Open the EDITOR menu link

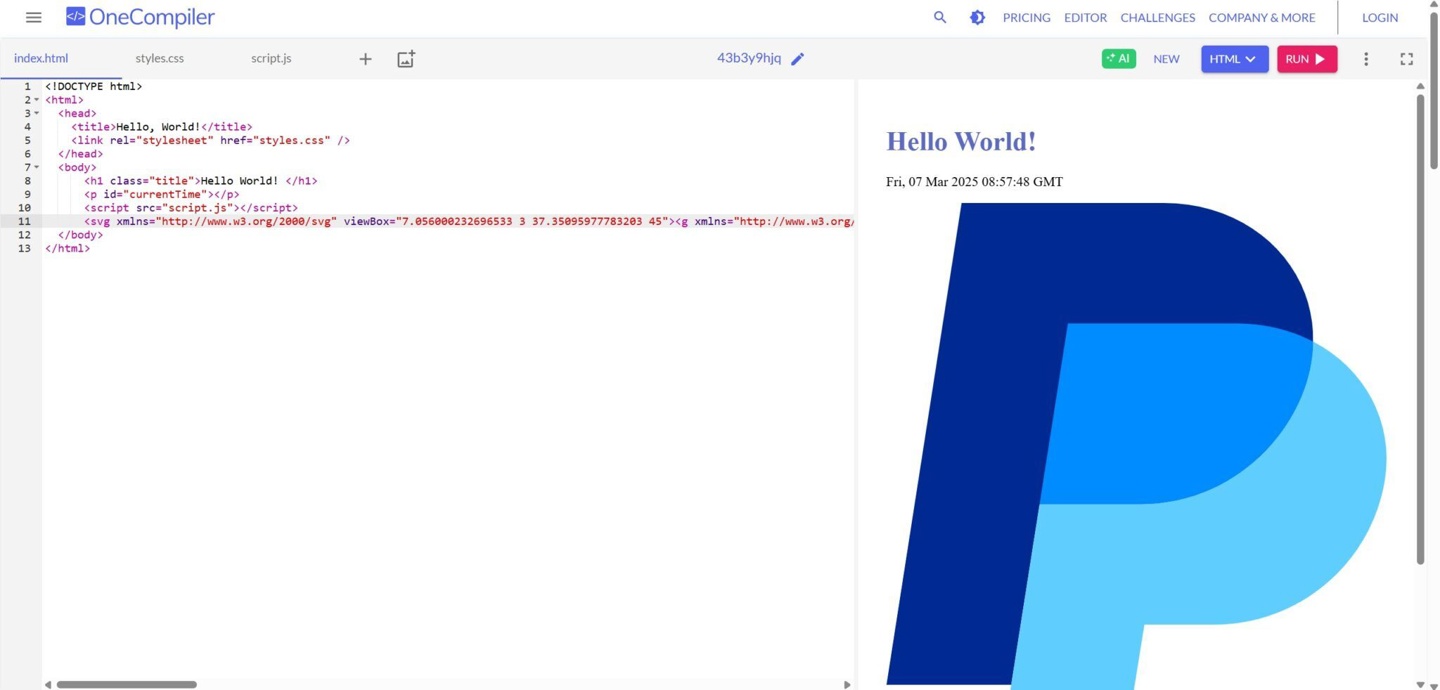(1085, 17)
